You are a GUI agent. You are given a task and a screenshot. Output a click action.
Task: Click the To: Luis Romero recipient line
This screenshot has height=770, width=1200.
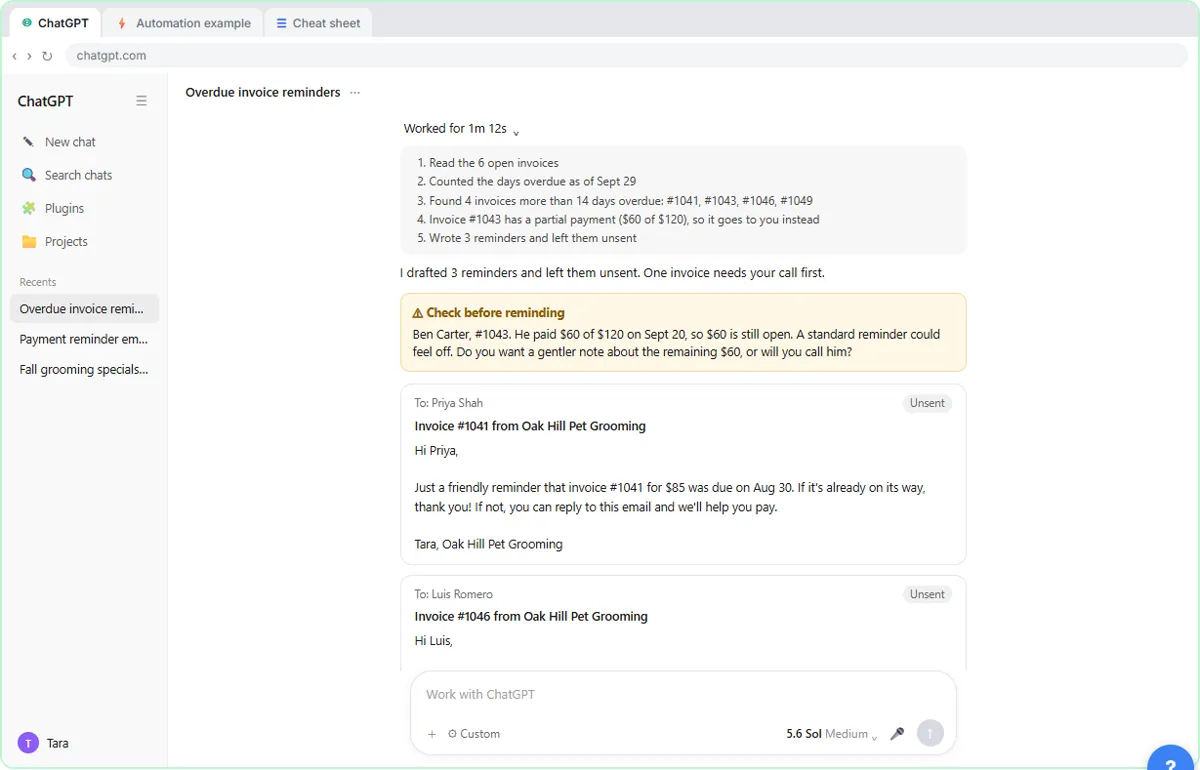point(454,594)
